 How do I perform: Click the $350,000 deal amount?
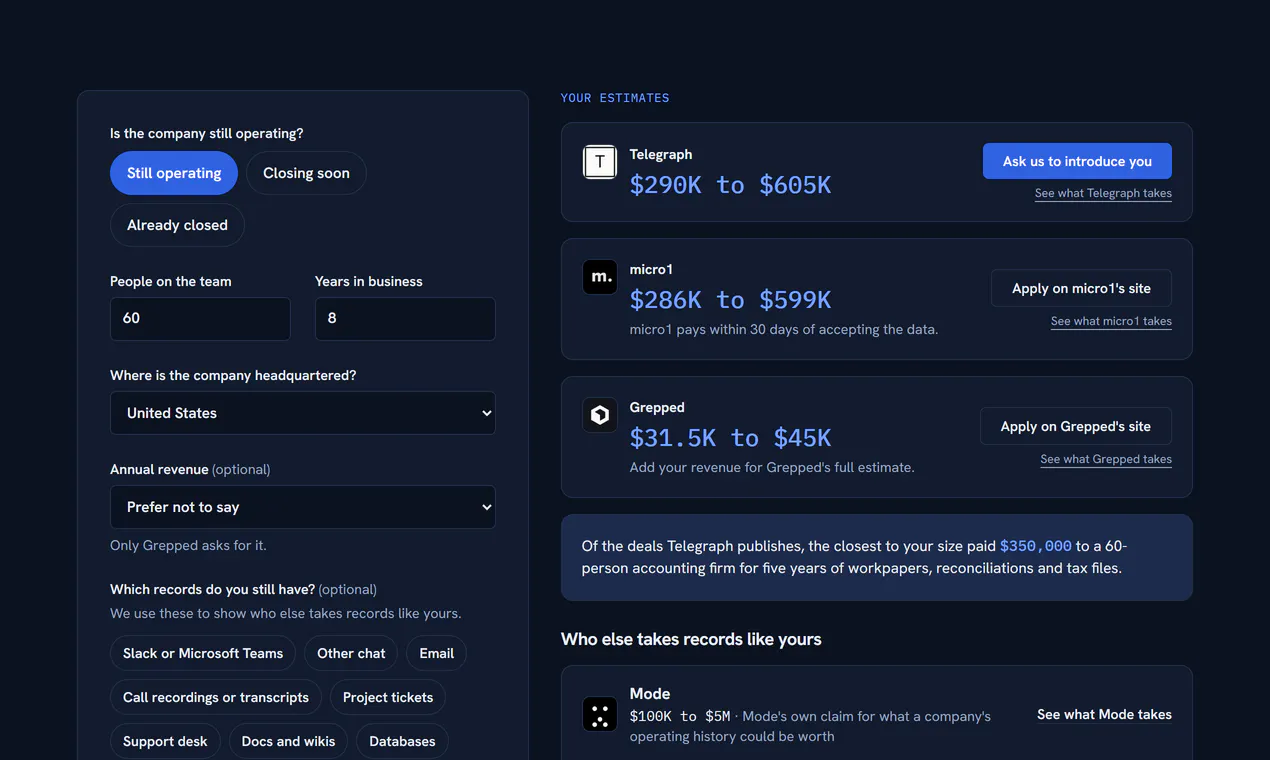click(x=1036, y=546)
